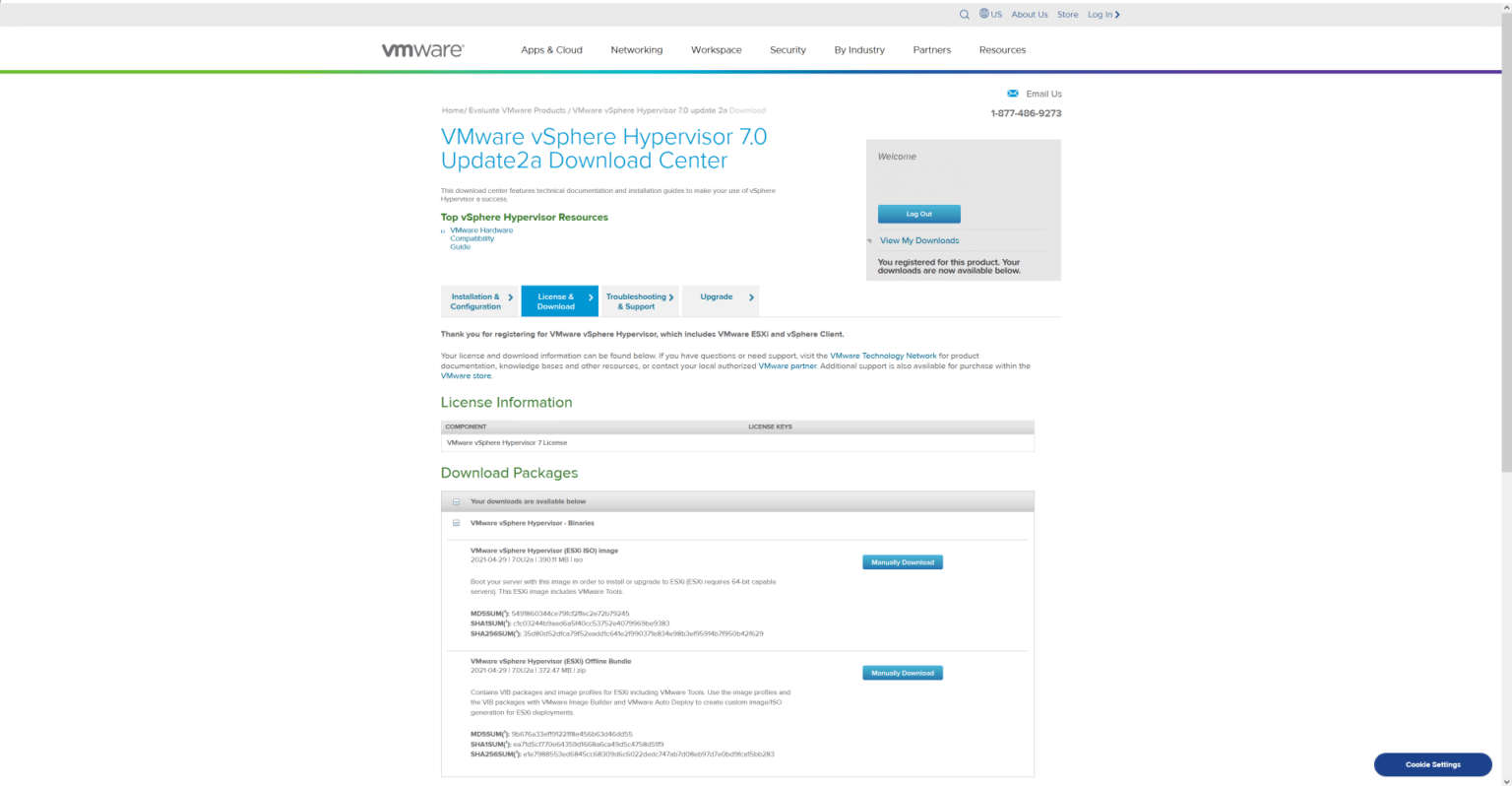Click the Email Us text link
The width and height of the screenshot is (1512, 786).
tap(1043, 94)
